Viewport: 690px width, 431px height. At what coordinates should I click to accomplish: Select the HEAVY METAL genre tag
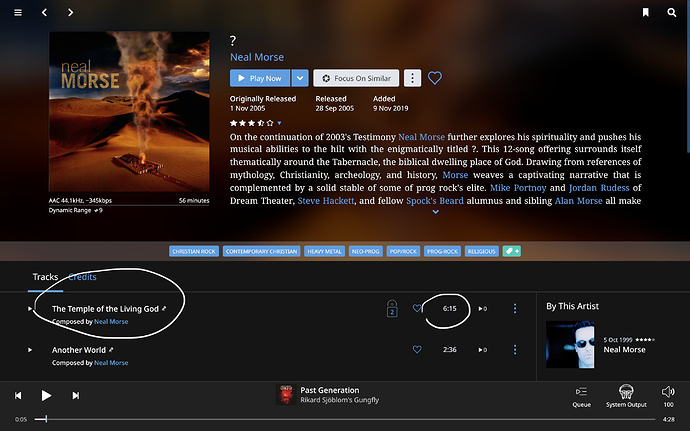[324, 251]
